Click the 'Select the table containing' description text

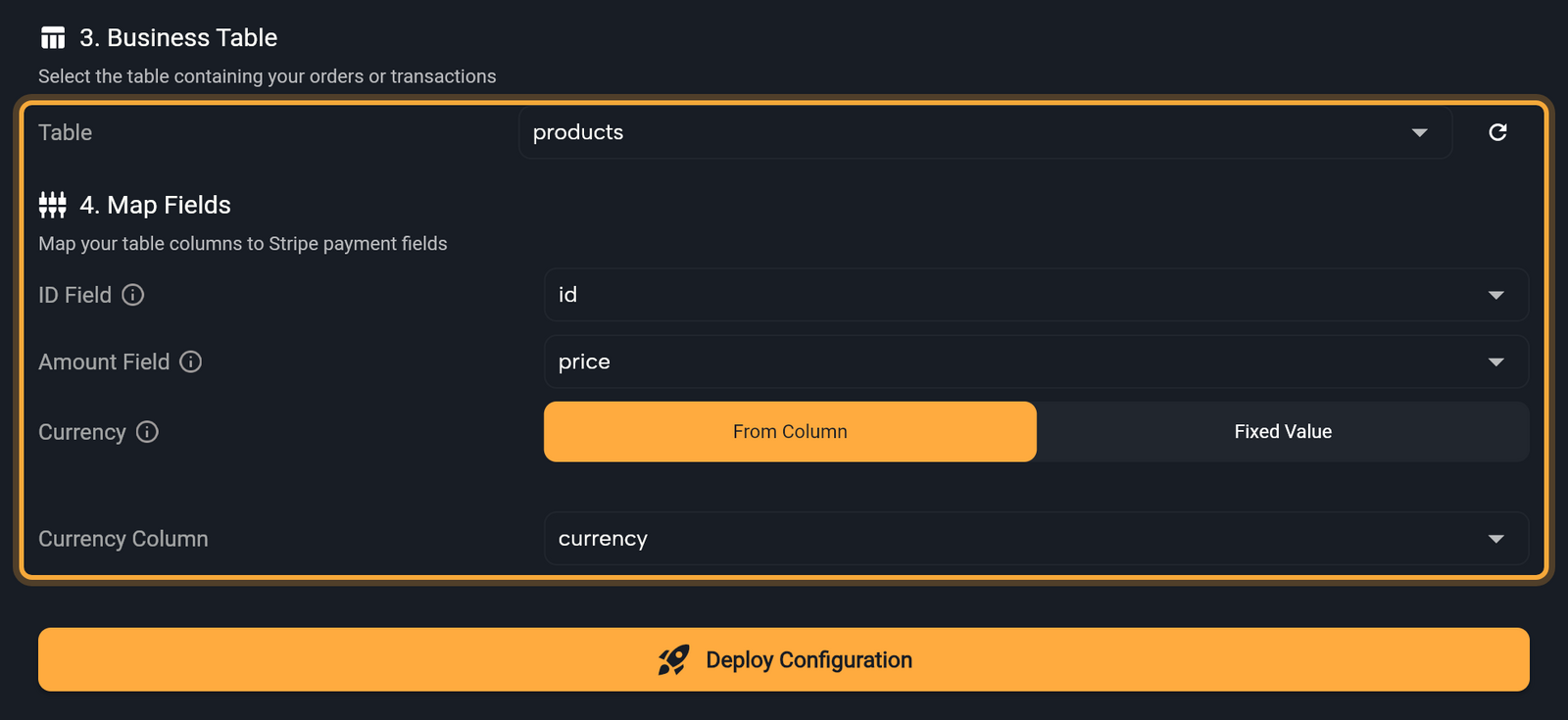point(268,76)
